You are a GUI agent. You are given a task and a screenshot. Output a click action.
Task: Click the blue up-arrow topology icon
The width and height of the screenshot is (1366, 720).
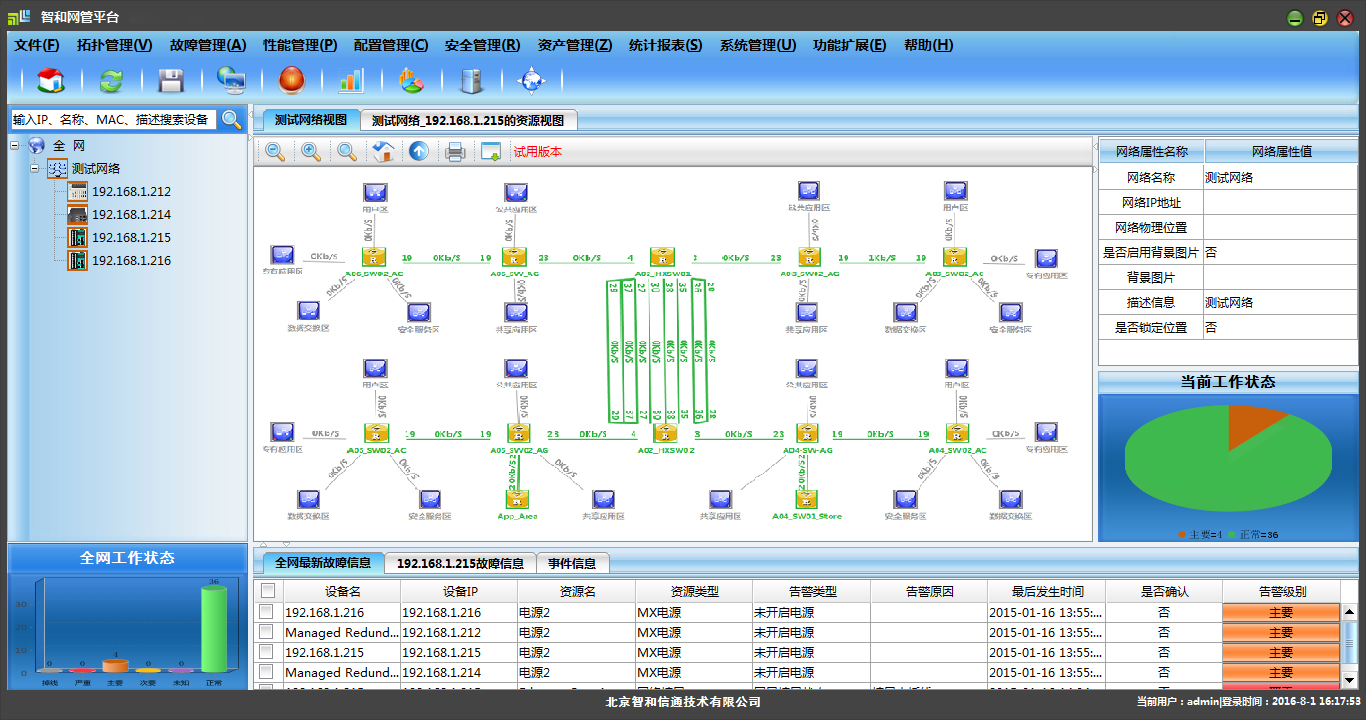pos(419,152)
